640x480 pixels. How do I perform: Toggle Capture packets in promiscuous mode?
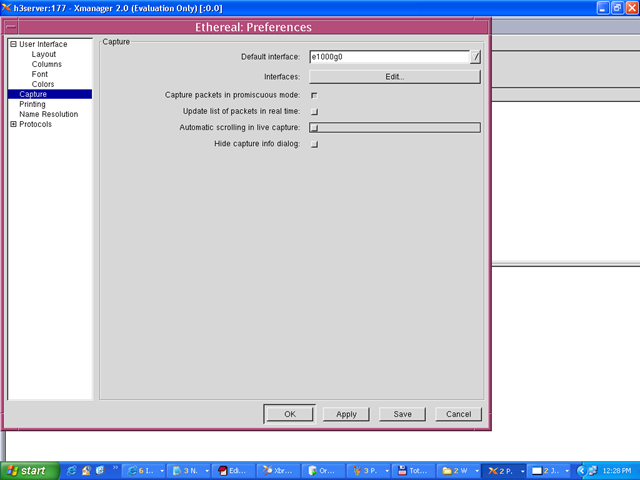(314, 95)
